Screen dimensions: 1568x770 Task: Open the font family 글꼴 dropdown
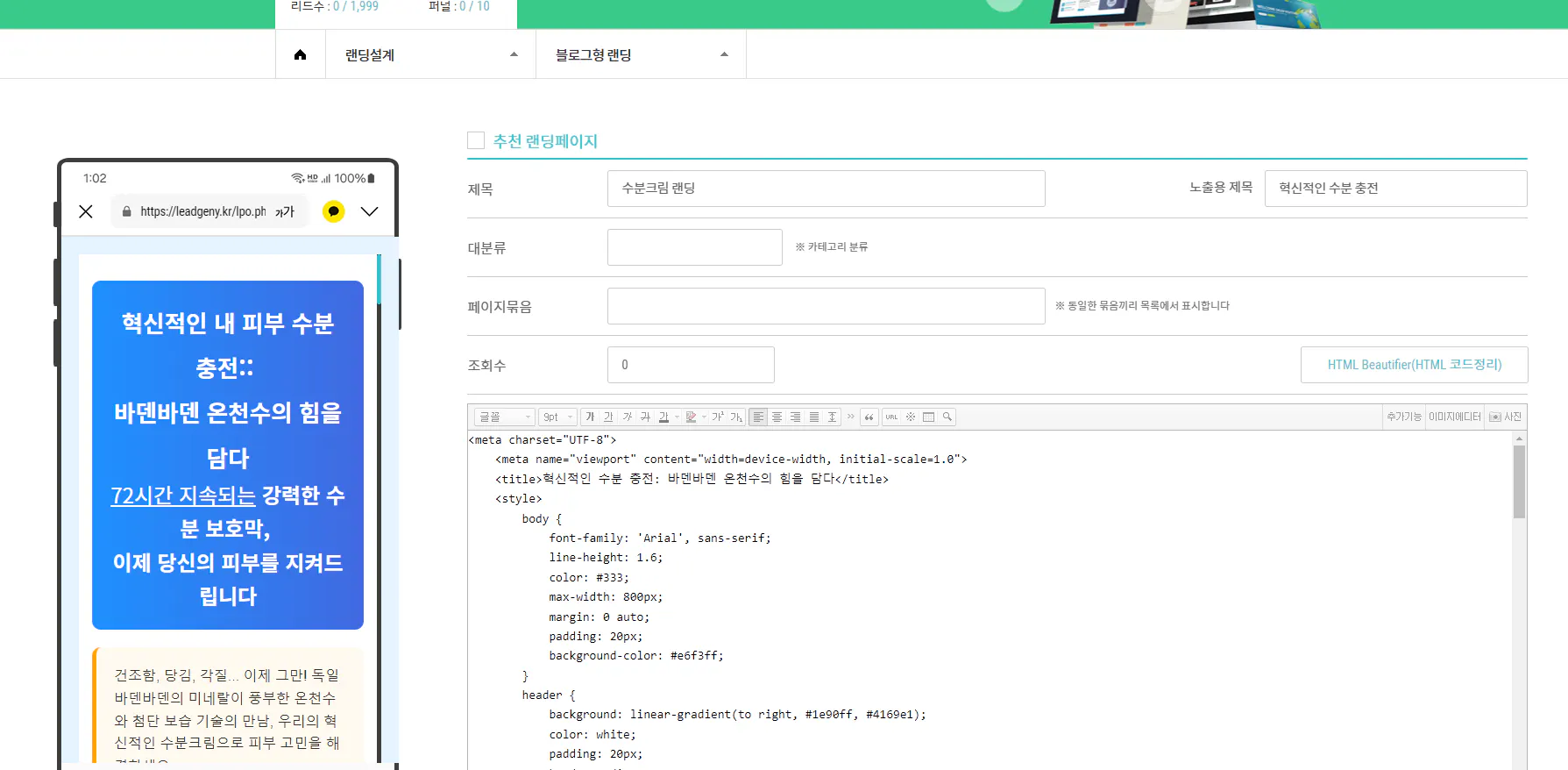(x=504, y=417)
